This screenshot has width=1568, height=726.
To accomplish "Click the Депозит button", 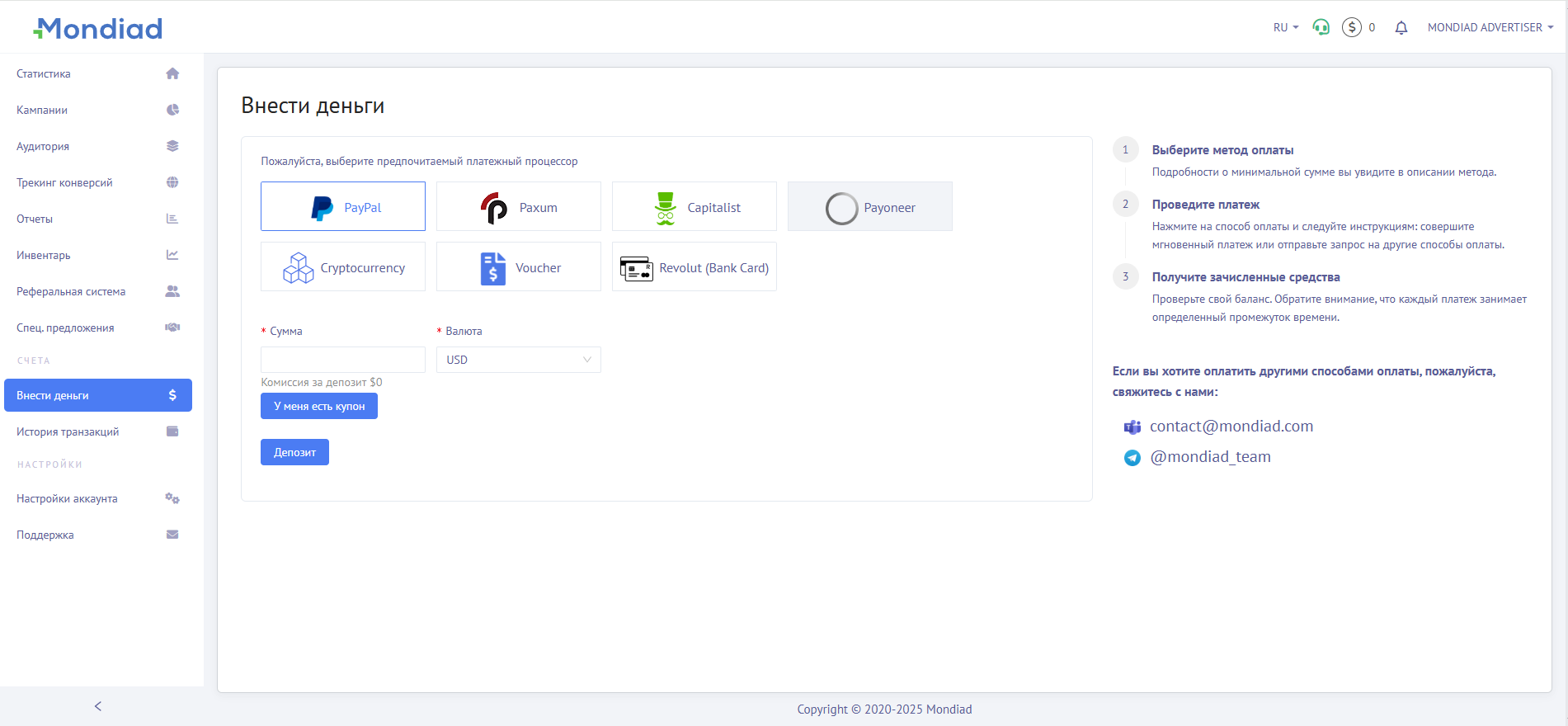I will pos(294,452).
